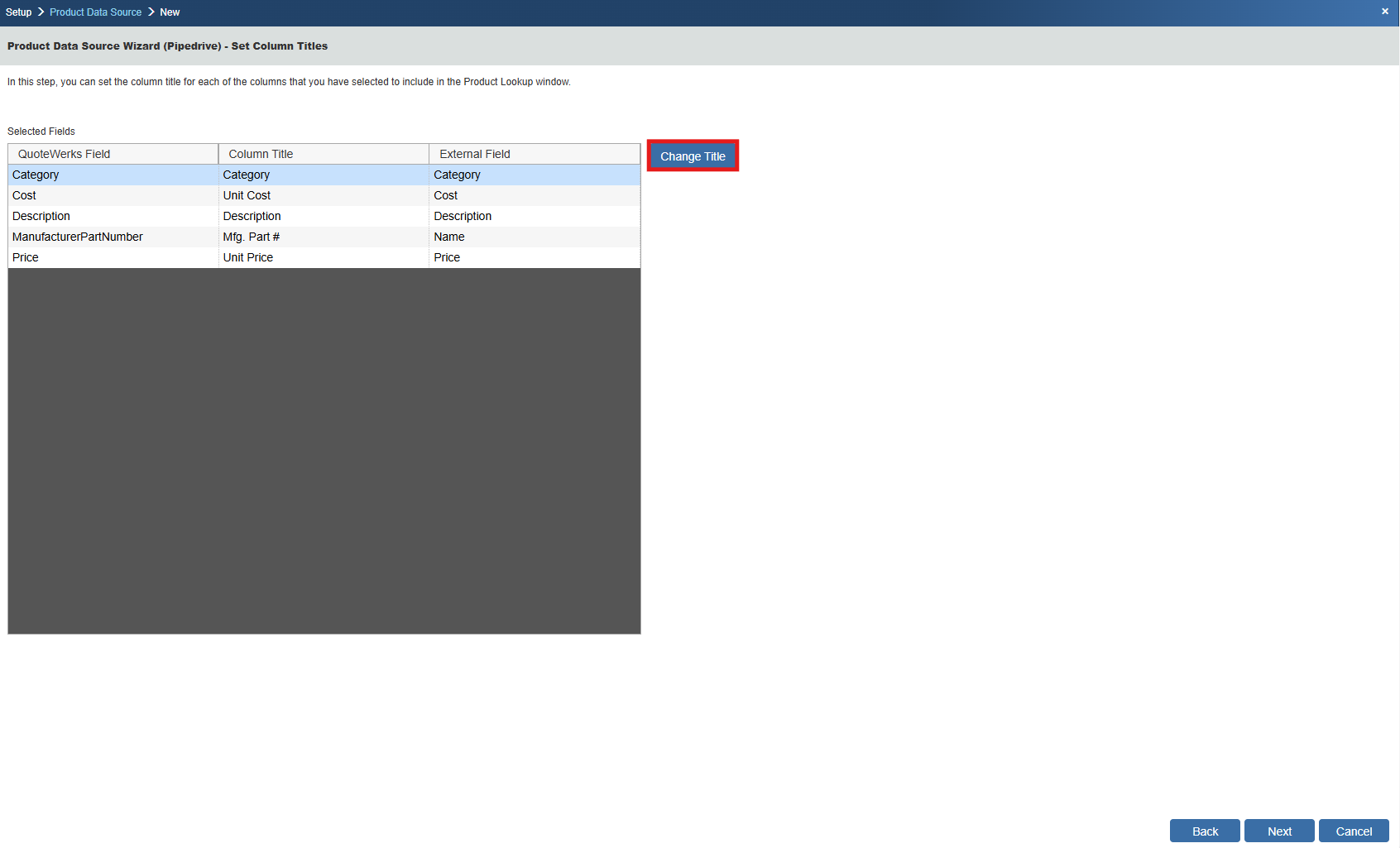This screenshot has height=848, width=1400.
Task: Select the Price field row
Action: coord(26,257)
